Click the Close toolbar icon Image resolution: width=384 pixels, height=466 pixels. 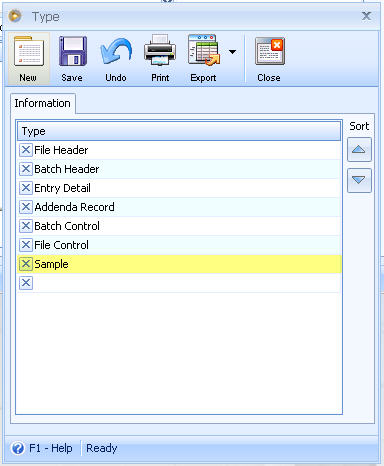click(269, 58)
